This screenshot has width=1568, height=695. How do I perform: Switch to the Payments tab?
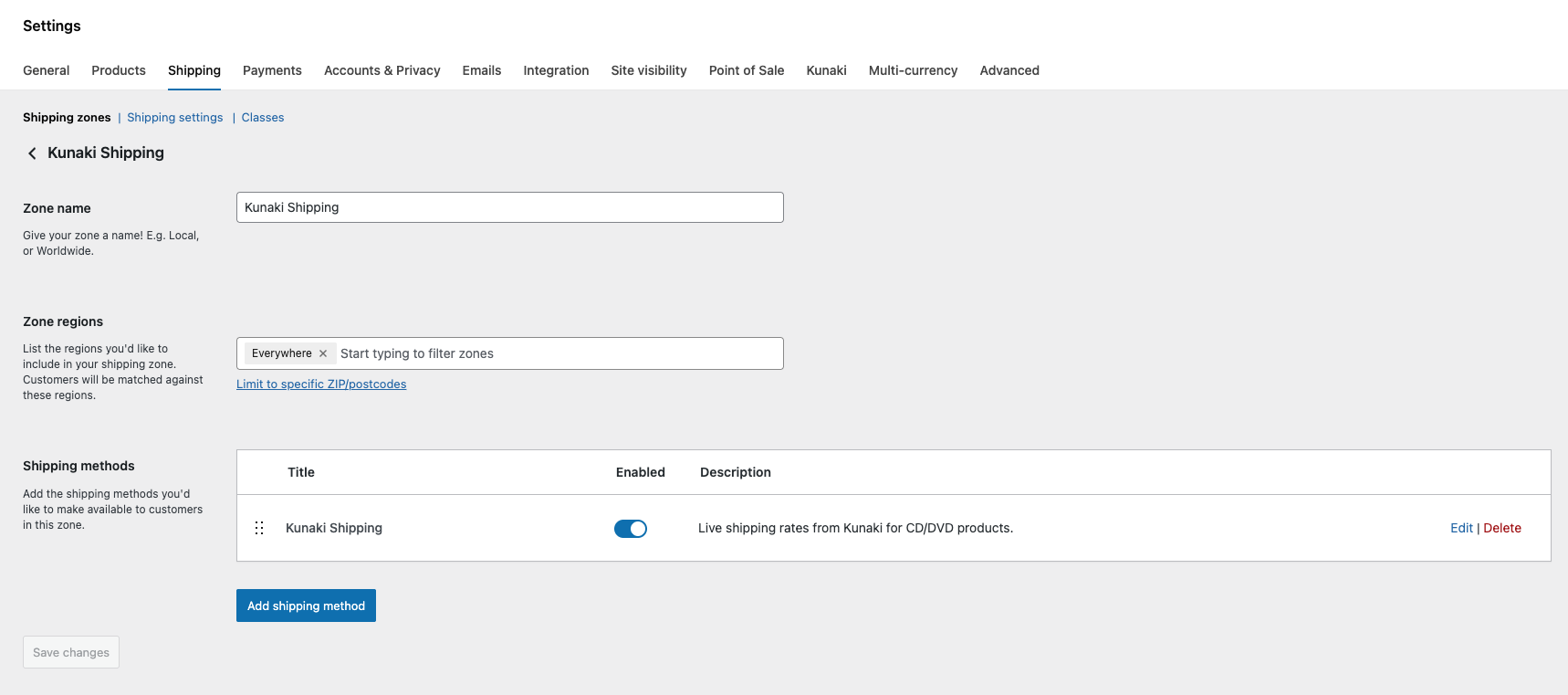[272, 70]
